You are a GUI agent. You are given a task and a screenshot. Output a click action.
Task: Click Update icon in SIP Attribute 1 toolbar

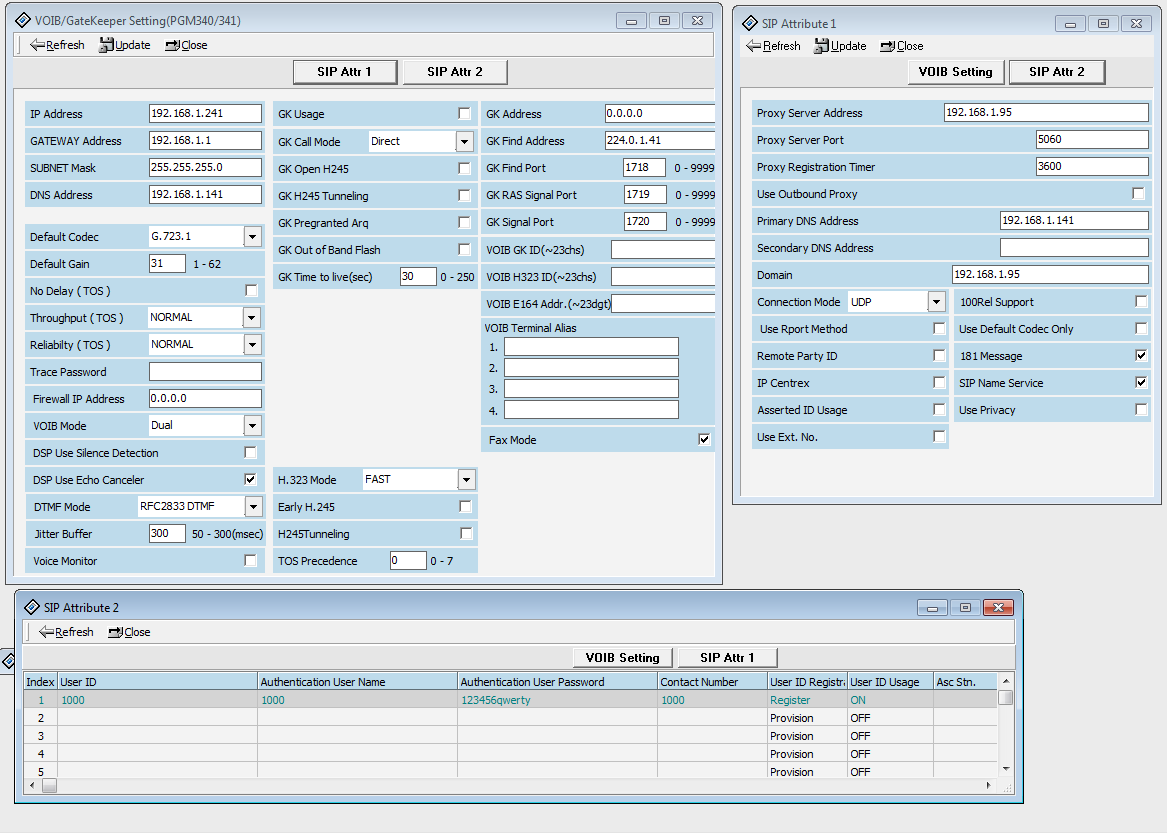pos(821,46)
